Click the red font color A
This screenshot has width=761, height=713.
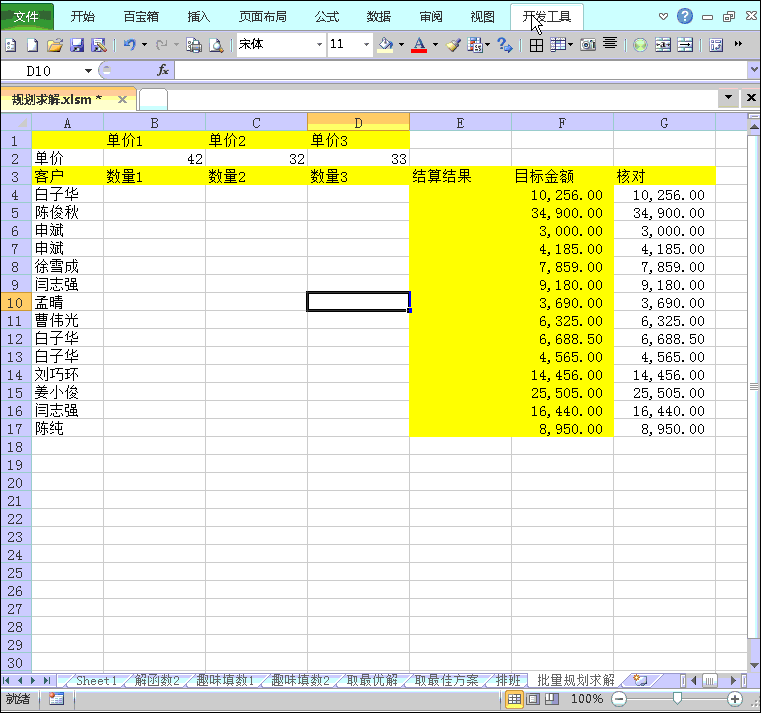[x=419, y=45]
